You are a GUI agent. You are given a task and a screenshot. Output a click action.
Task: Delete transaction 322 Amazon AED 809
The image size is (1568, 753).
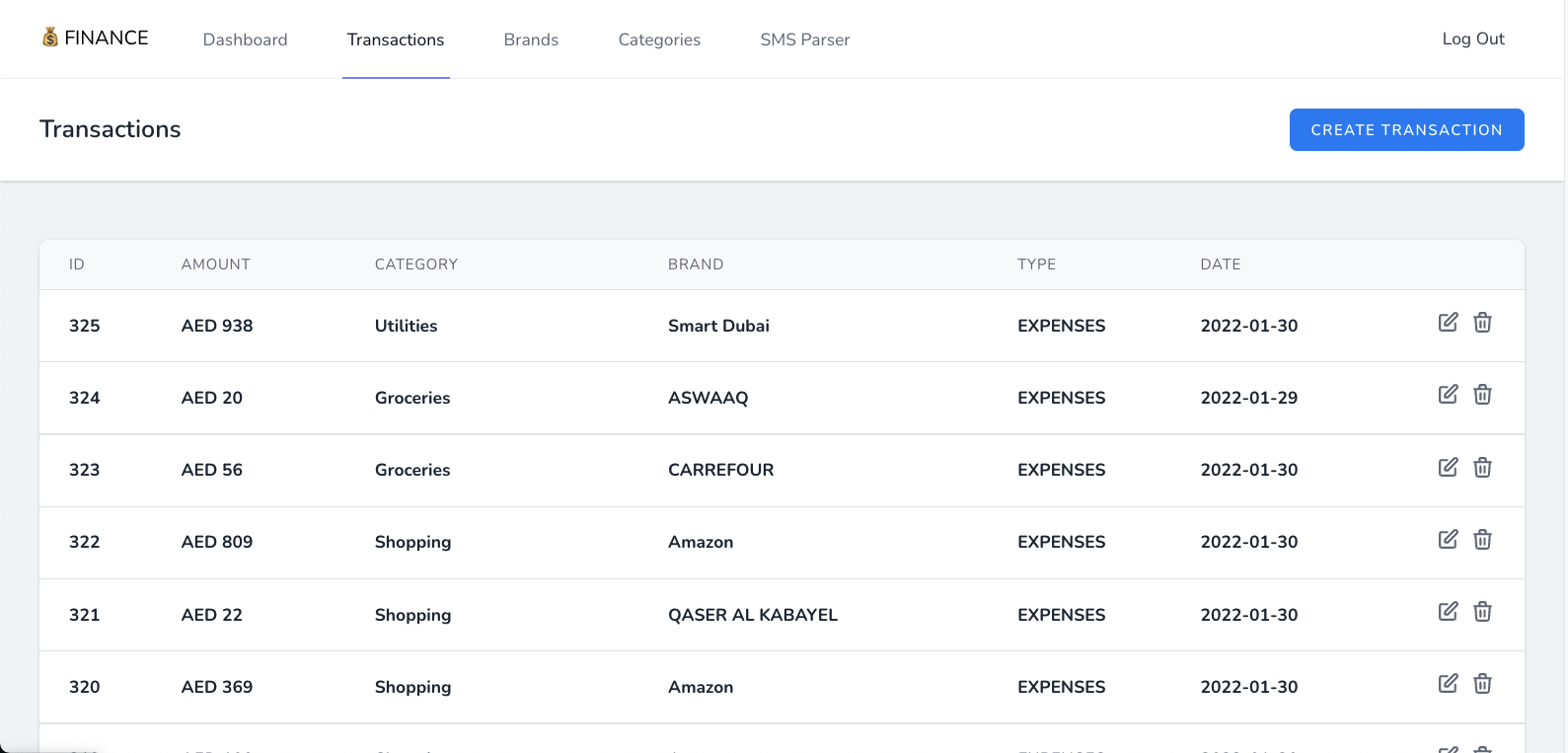tap(1482, 539)
